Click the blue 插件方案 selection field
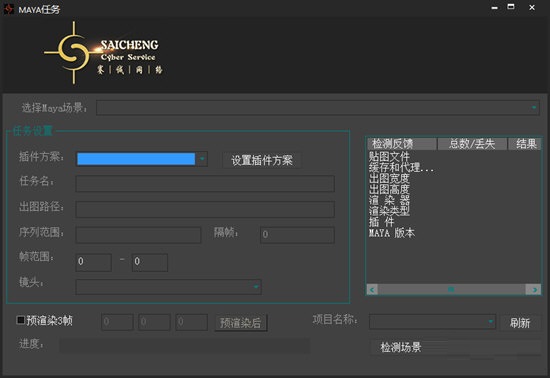550x378 pixels. [x=136, y=159]
